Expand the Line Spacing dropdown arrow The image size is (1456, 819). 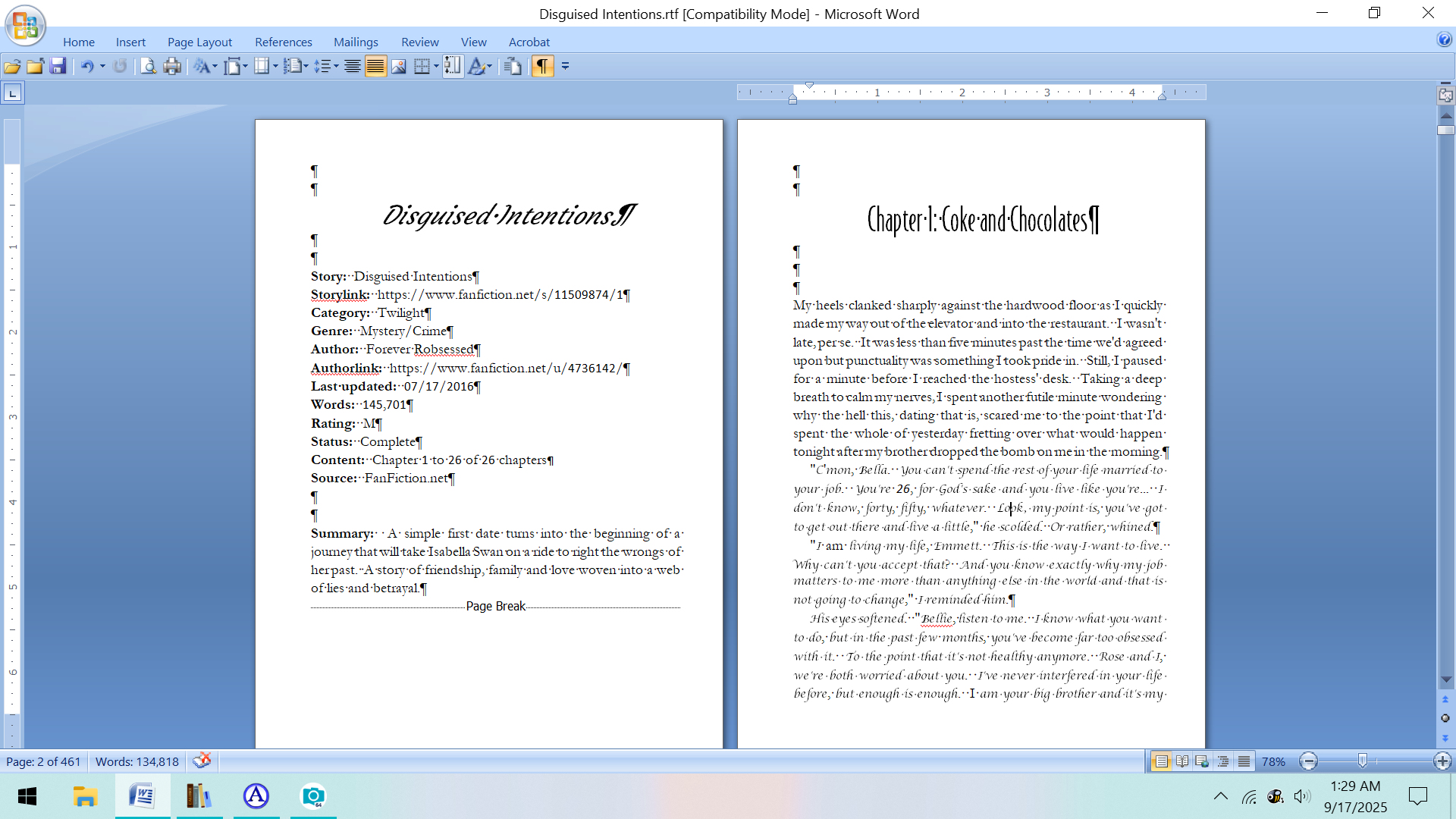coord(336,67)
